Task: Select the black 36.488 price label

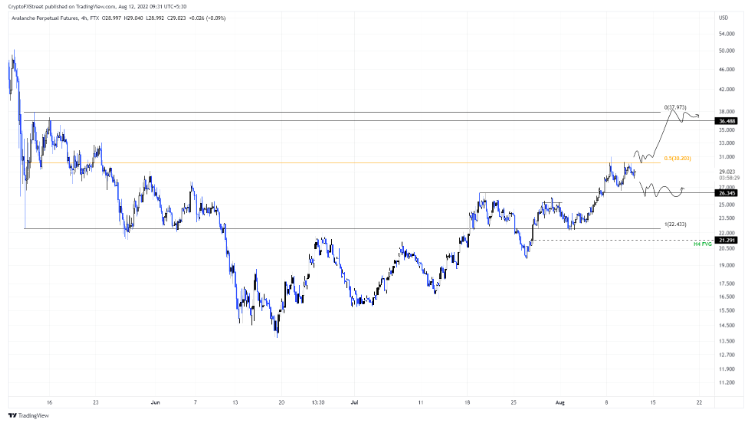Action: pyautogui.click(x=726, y=121)
